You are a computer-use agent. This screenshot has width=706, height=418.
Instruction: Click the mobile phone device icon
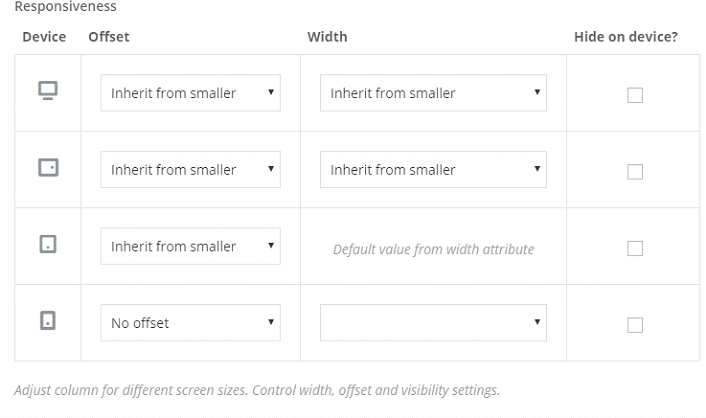point(47,322)
